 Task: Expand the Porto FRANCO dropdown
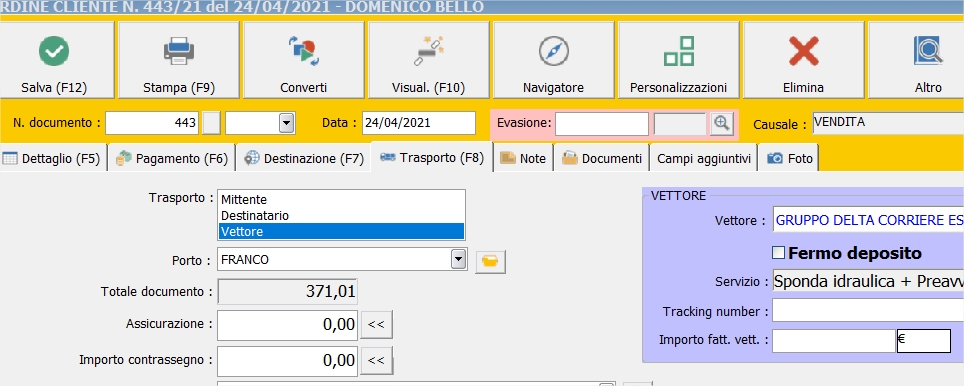click(459, 259)
